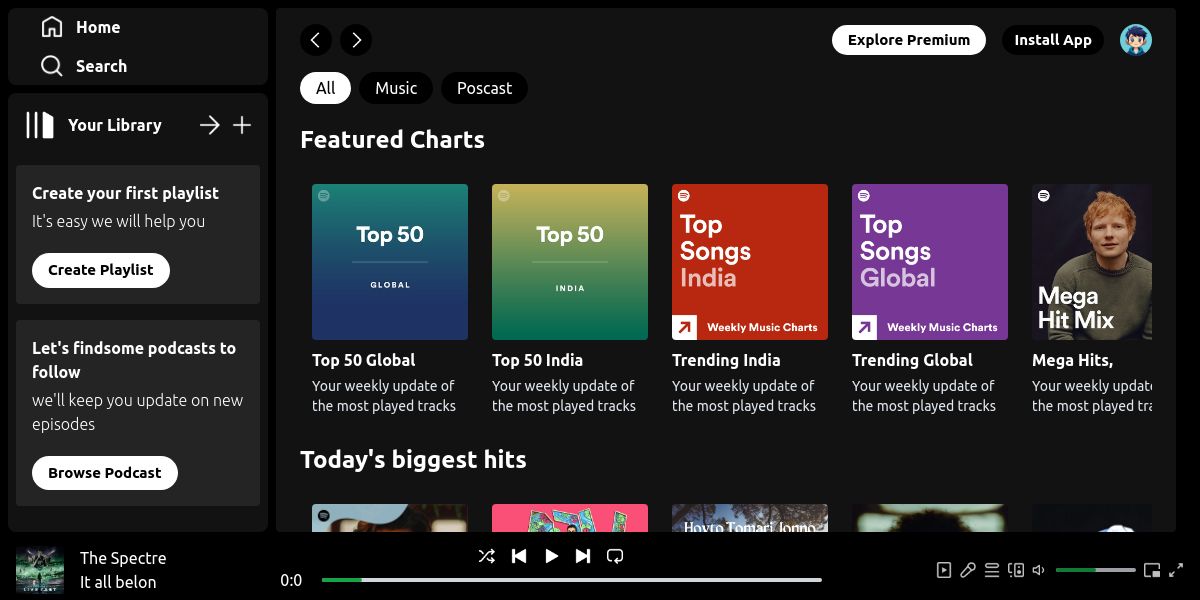This screenshot has width=1200, height=600.
Task: Click Let's findsome podcasts to follow
Action: 134,360
